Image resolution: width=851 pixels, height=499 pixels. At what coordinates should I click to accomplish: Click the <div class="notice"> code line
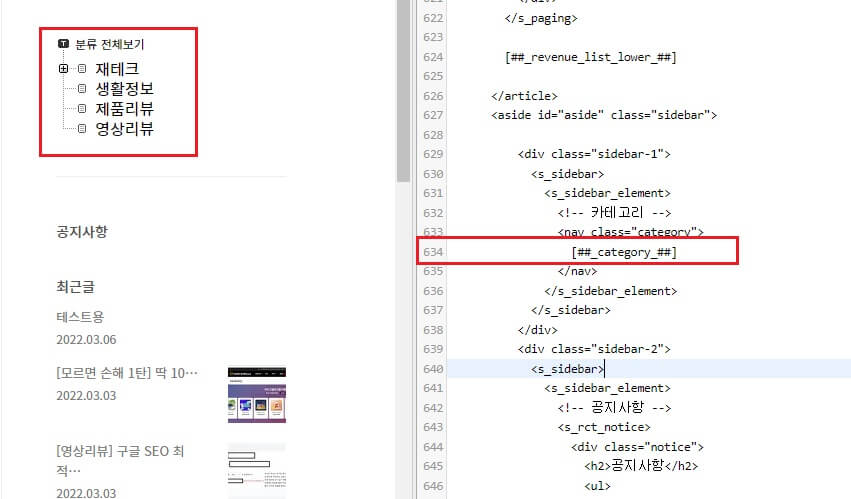click(637, 447)
